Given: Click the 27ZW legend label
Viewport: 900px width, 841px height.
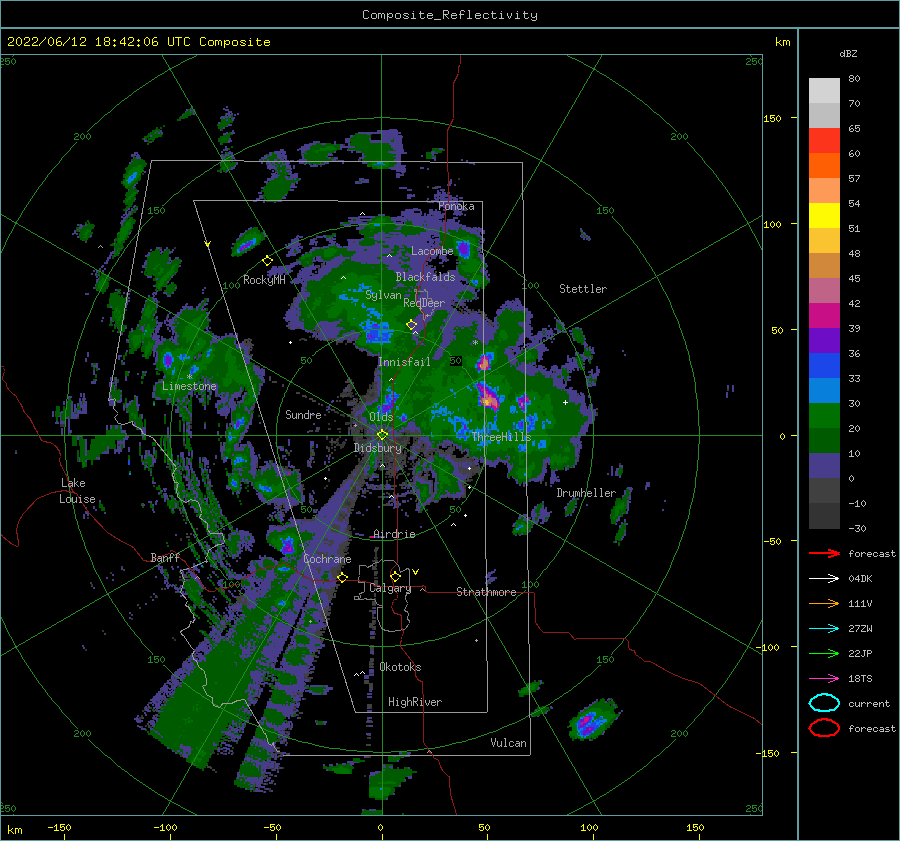Looking at the screenshot, I should pos(860,629).
